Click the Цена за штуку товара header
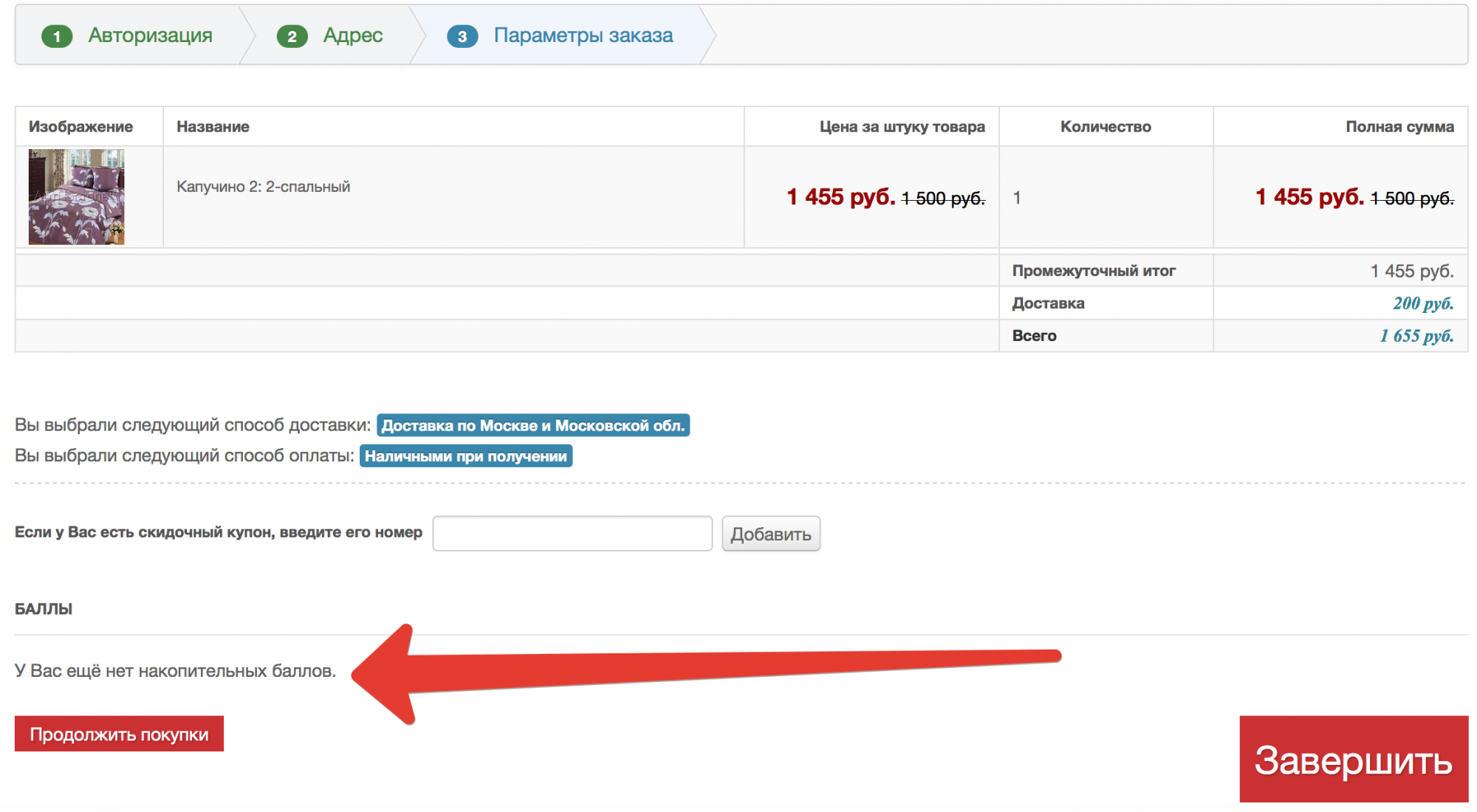 [902, 126]
